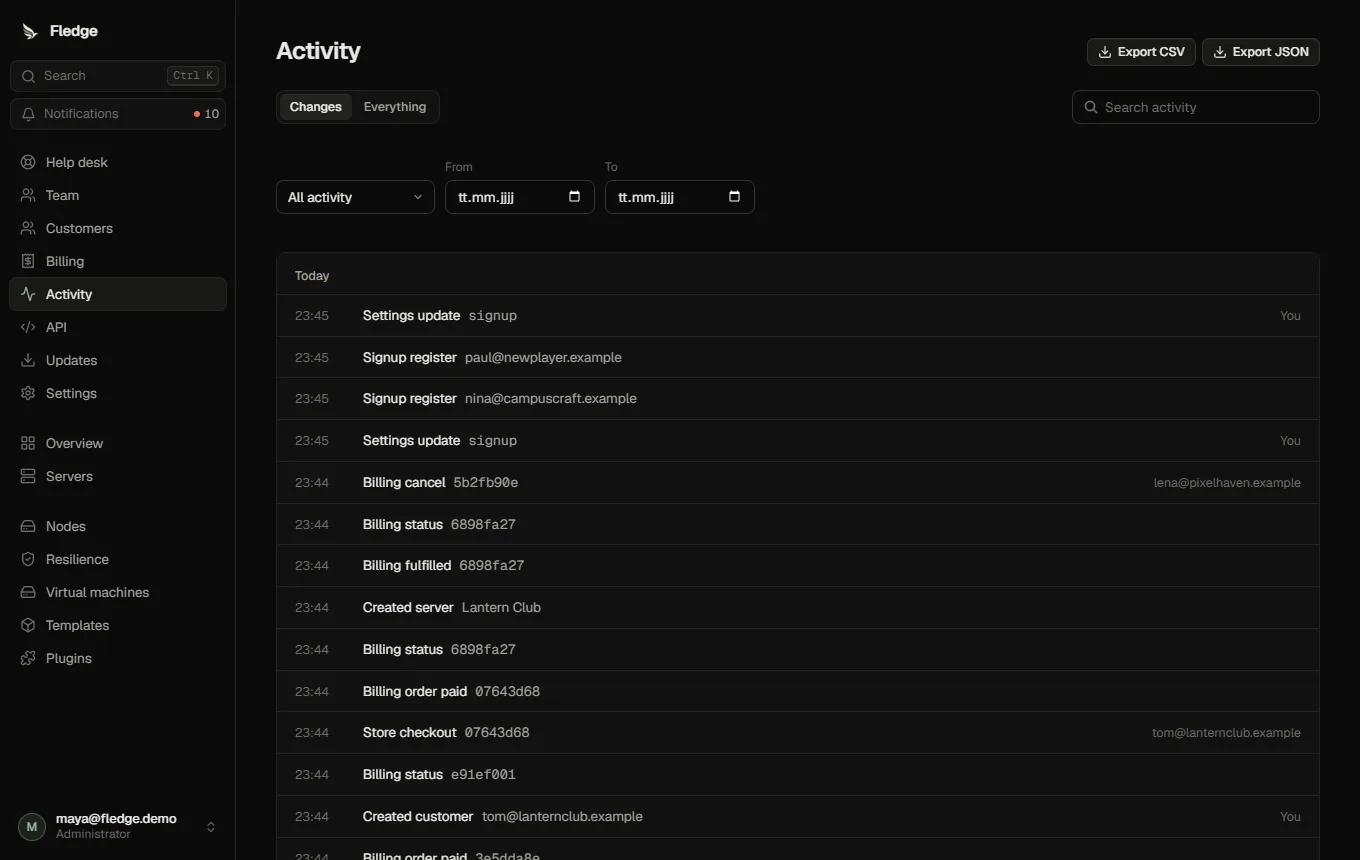
Task: Click the Settings gear icon
Action: 28,393
